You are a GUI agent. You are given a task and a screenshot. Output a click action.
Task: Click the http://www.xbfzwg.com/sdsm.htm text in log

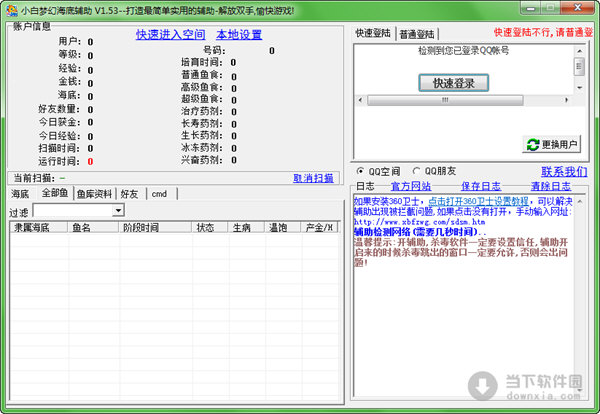419,222
